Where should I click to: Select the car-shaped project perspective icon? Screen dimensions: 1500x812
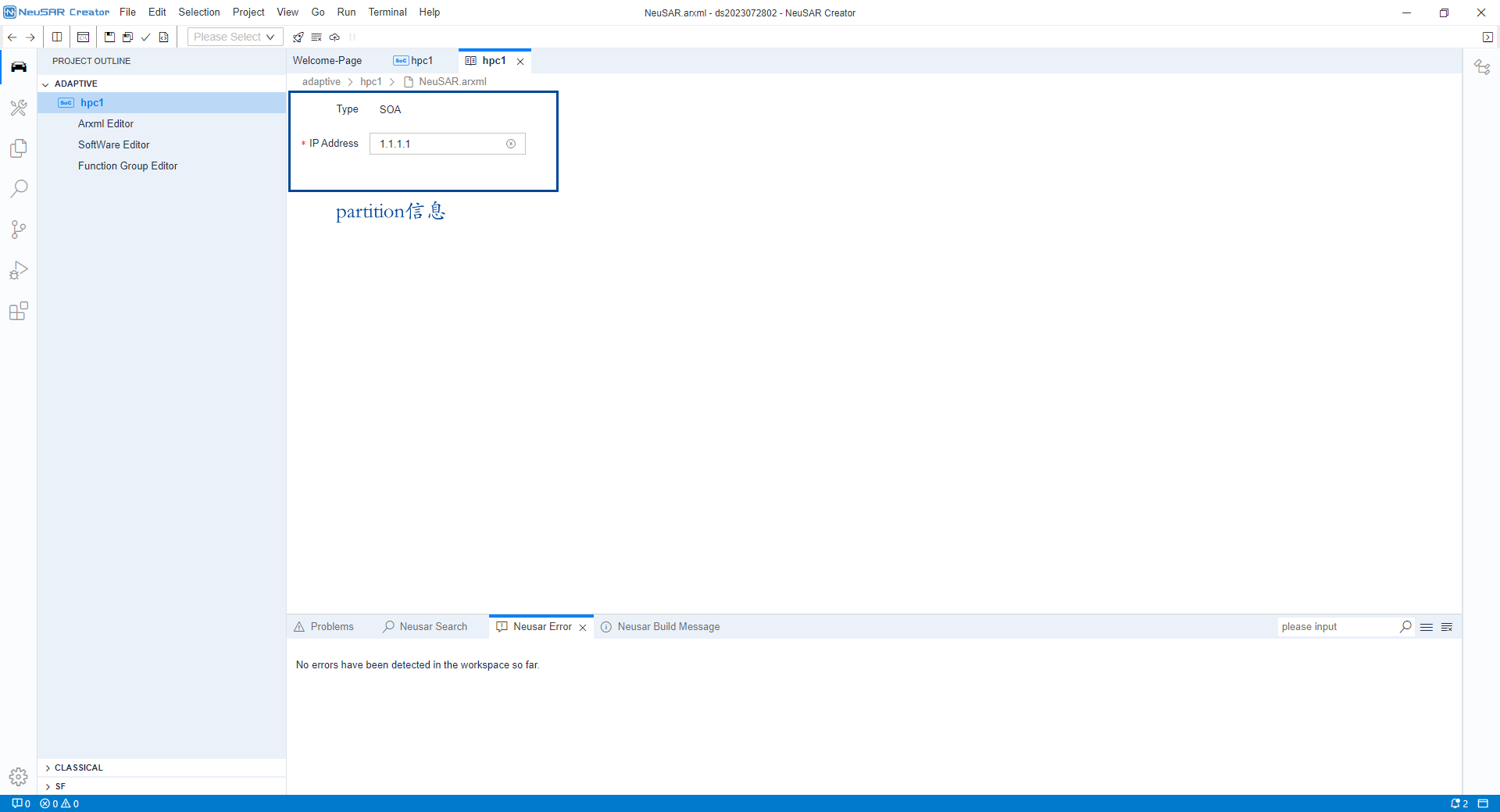18,66
